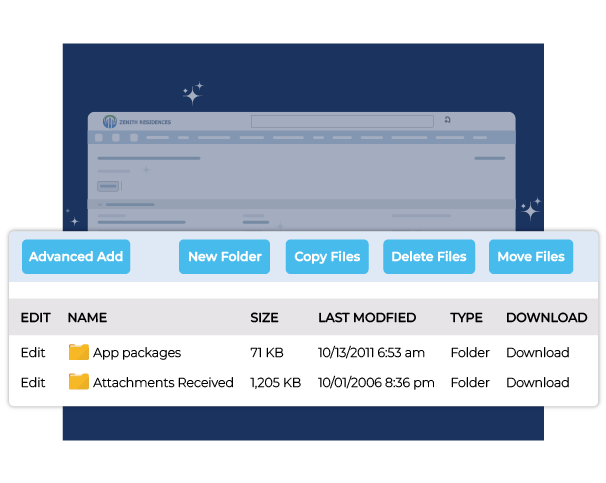Click Edit for App packages row
The image size is (606, 483).
(x=33, y=353)
